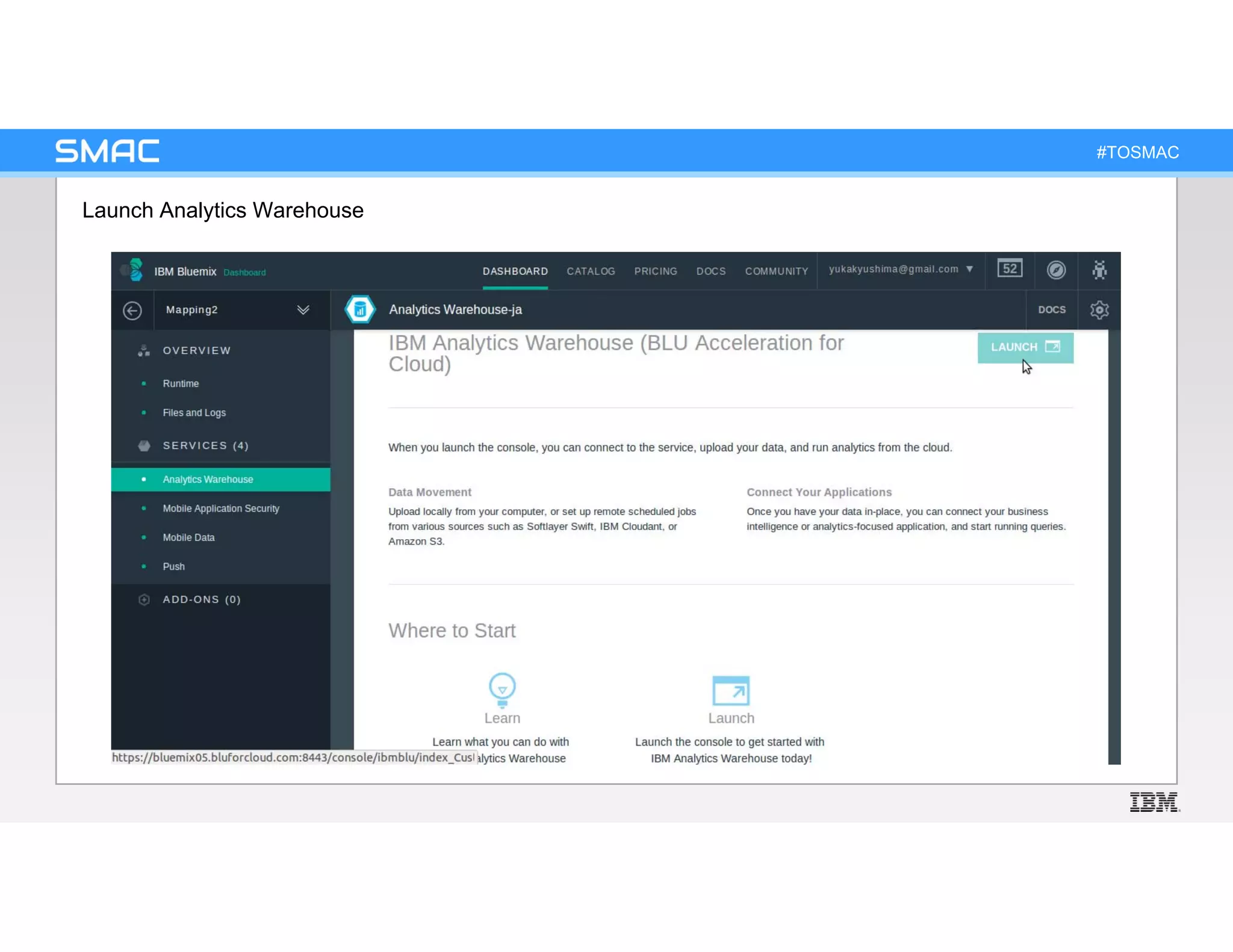Click the Analytics Warehouse-ja title

click(455, 310)
